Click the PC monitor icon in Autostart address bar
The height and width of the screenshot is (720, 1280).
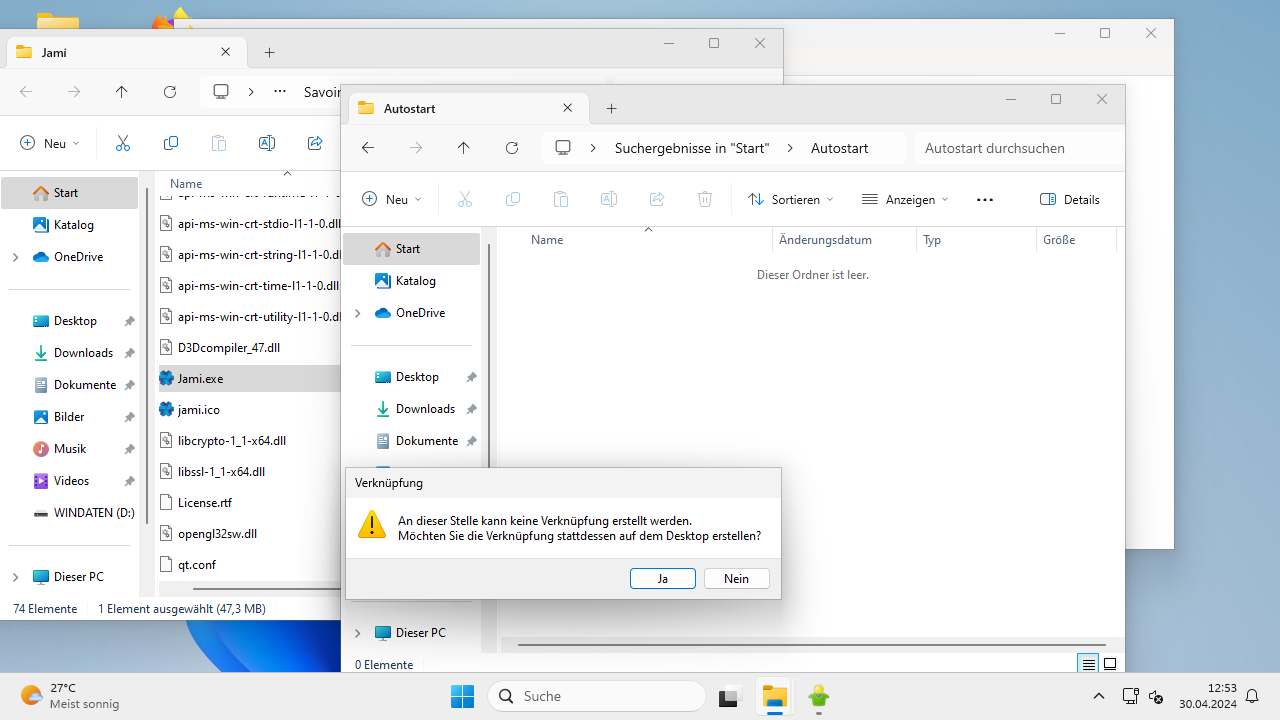(563, 148)
